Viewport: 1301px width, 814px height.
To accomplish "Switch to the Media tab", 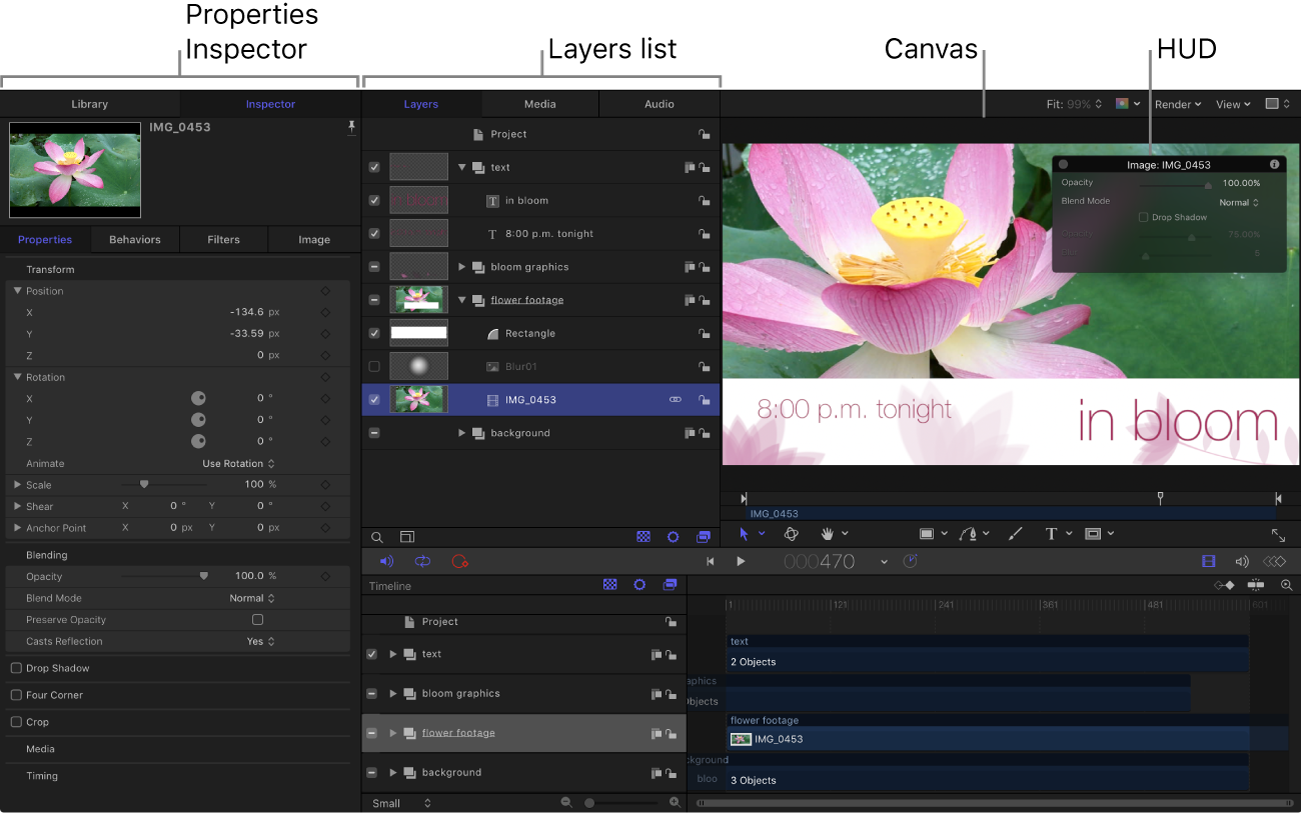I will (x=540, y=103).
